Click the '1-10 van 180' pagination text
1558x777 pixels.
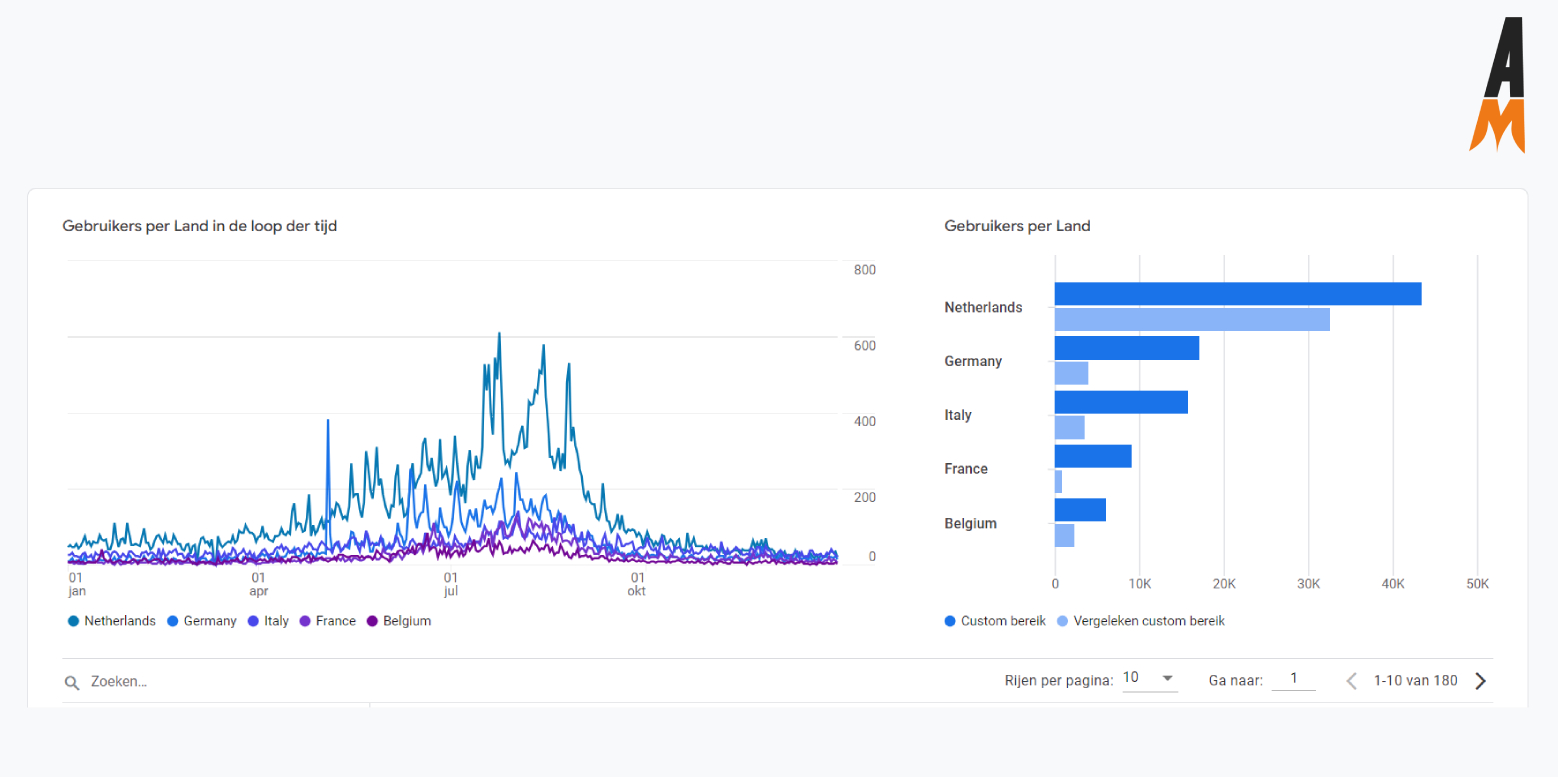pos(1415,681)
